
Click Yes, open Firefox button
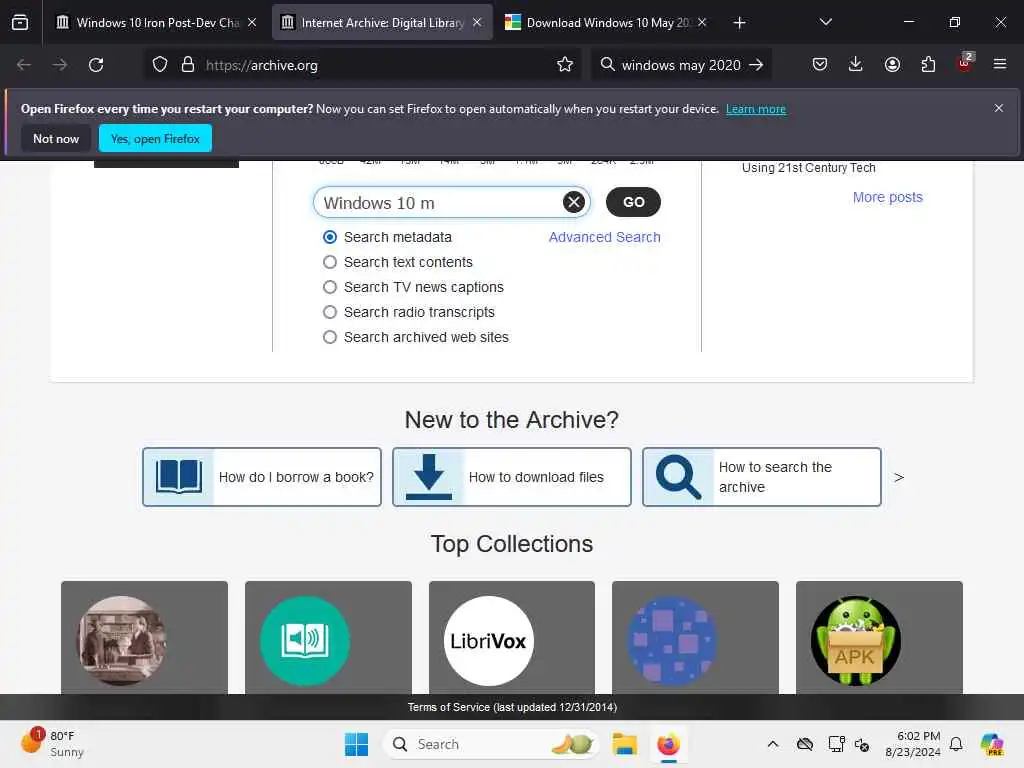(x=155, y=138)
